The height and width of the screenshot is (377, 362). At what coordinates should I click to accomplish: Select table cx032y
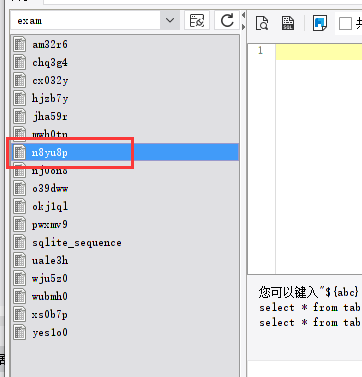tap(125, 80)
